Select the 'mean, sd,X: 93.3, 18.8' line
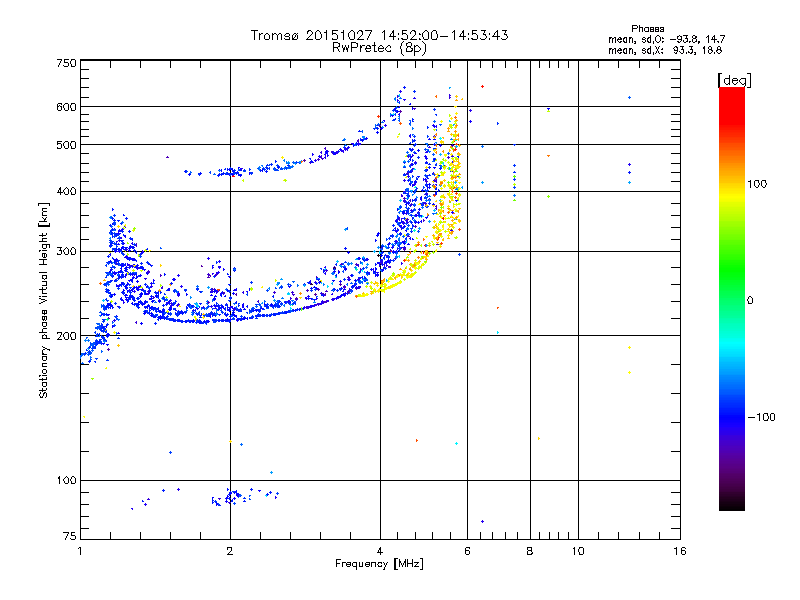The height and width of the screenshot is (600, 800). (665, 50)
